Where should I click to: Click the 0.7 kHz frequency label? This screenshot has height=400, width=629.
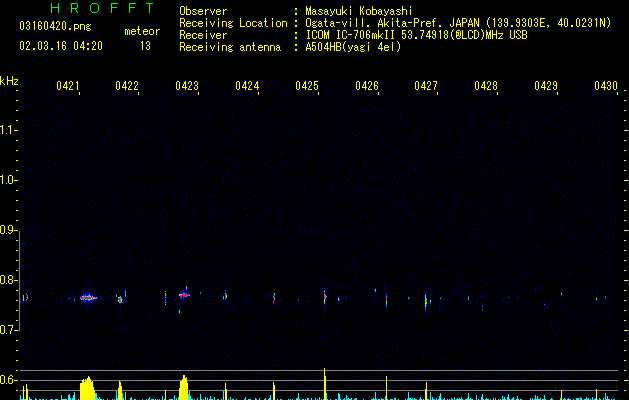point(8,330)
